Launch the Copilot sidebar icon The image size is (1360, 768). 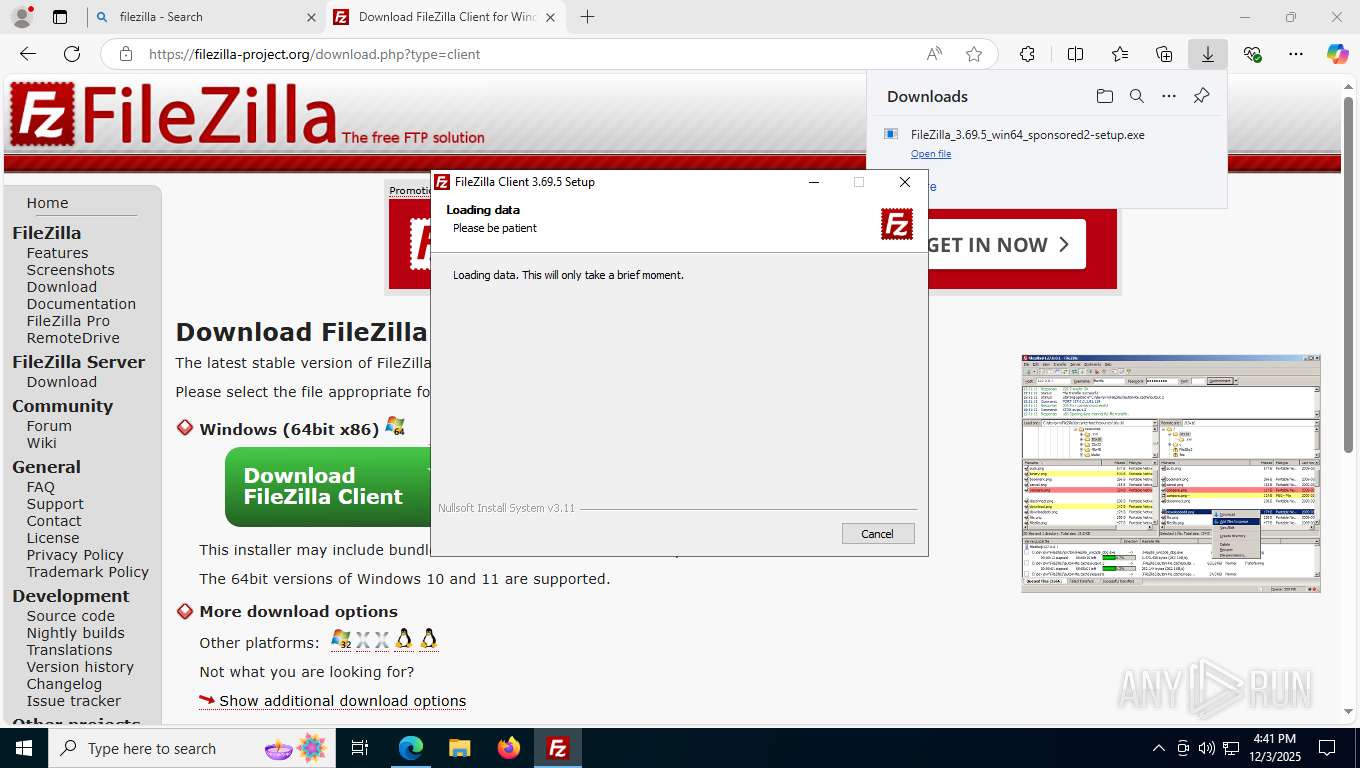point(1338,54)
